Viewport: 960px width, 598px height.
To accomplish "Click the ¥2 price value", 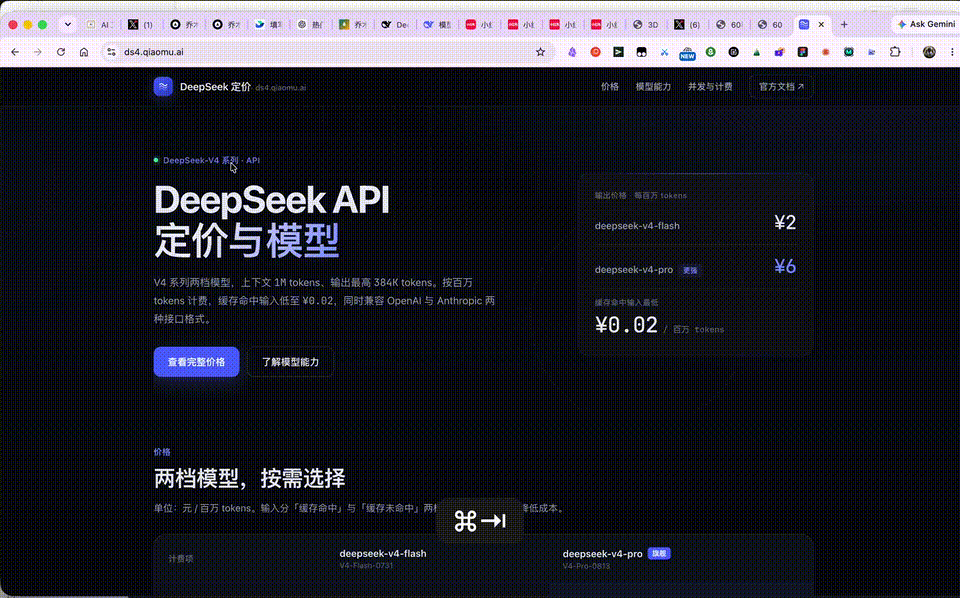I will click(x=785, y=223).
